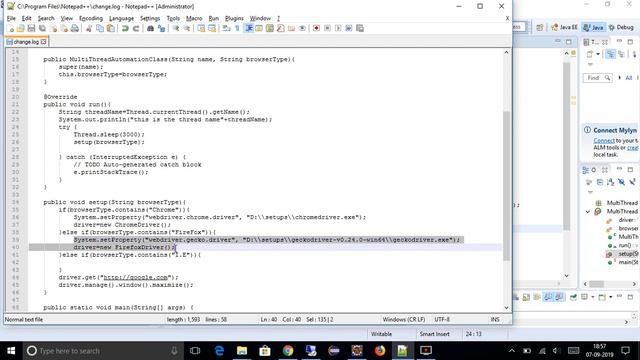Open the Plugins menu
Screen dimensions: 640x360
(x=234, y=18)
